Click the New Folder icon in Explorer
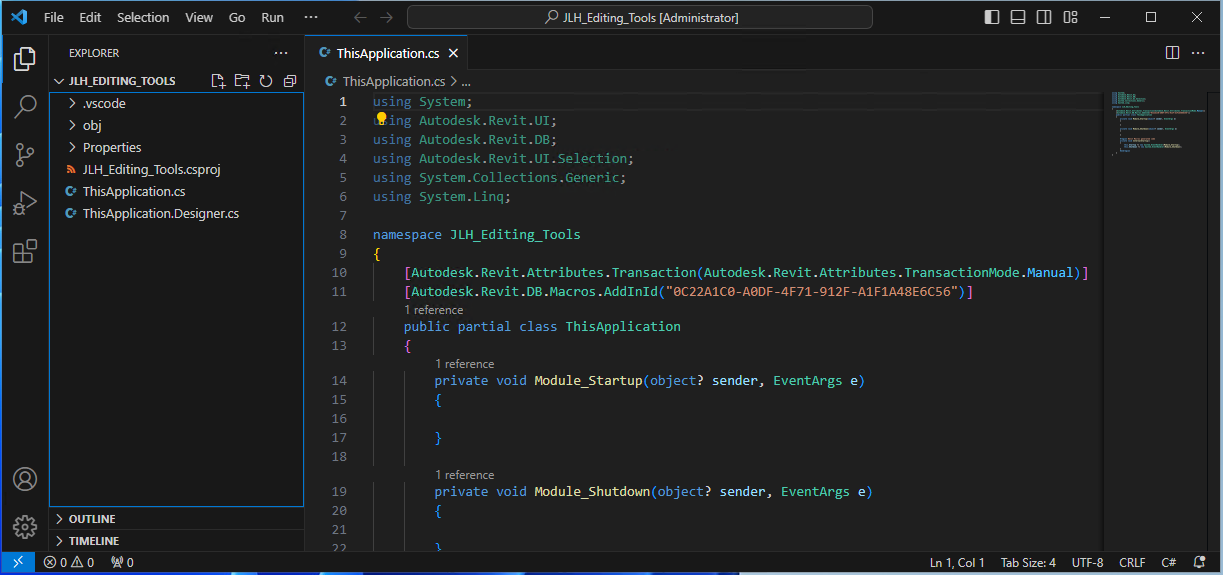 point(242,81)
